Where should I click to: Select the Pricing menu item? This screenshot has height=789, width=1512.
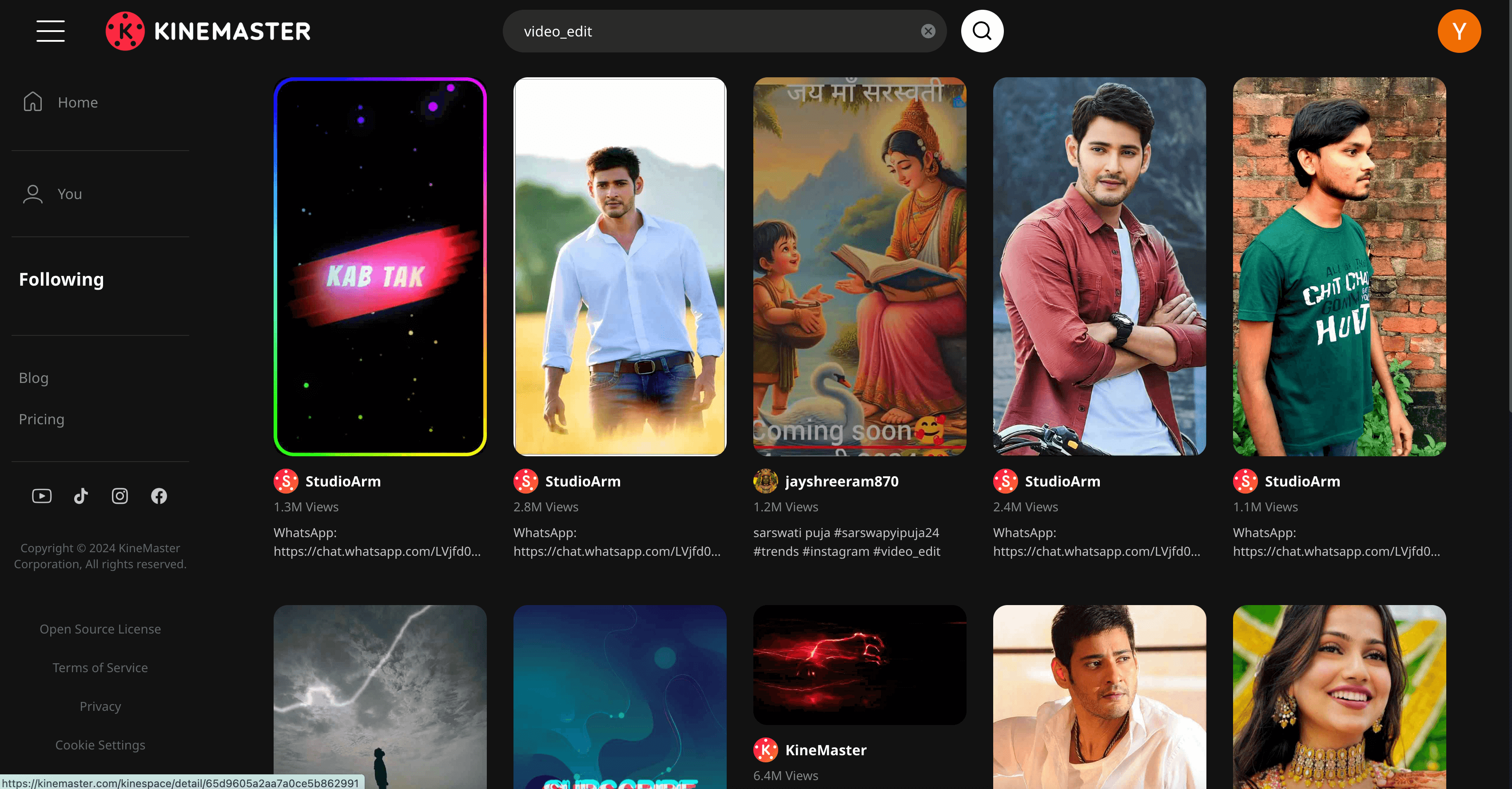(x=41, y=419)
